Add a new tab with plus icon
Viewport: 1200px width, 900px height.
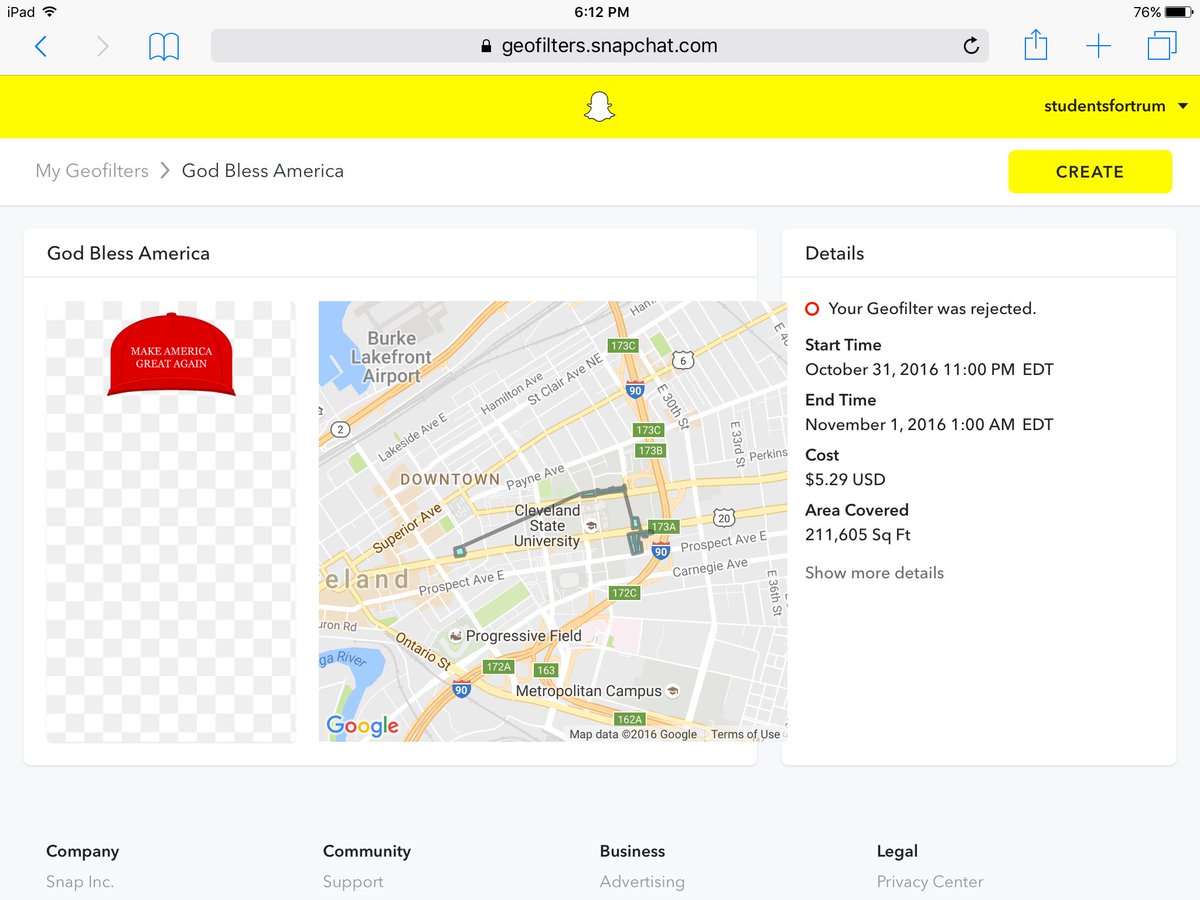point(1098,46)
